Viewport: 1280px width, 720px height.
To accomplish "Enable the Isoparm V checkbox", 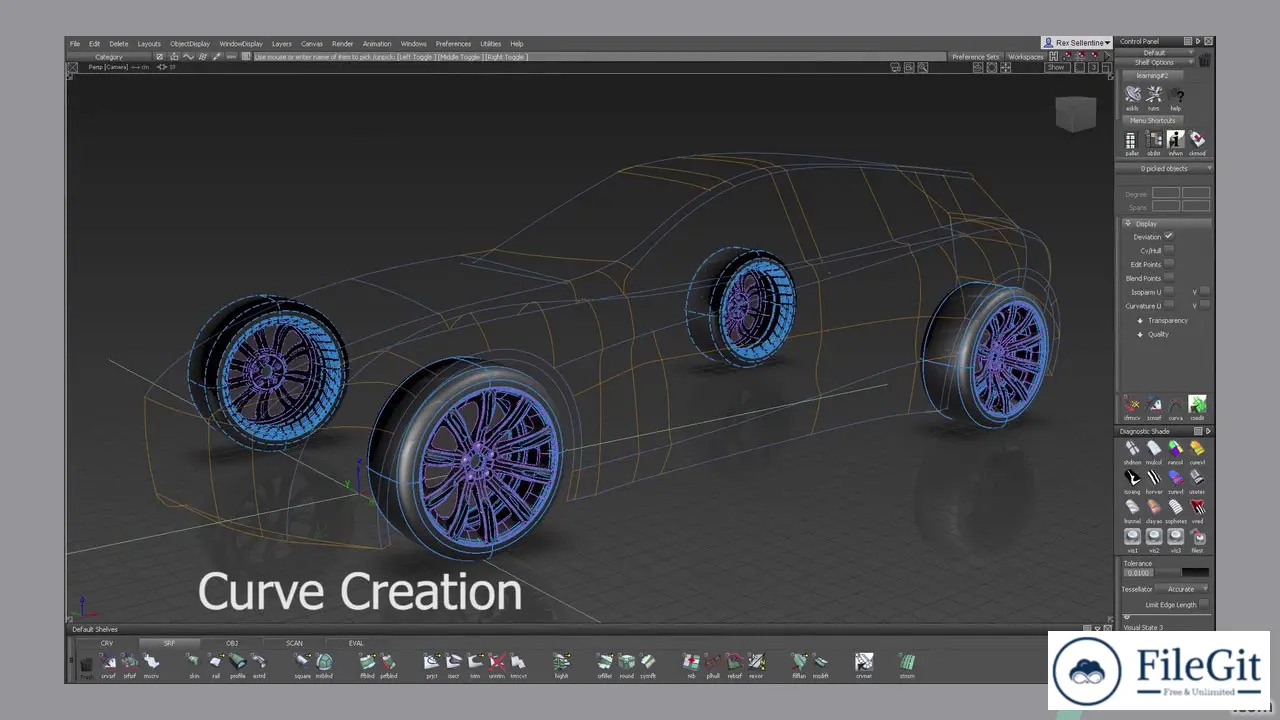I will pyautogui.click(x=1204, y=292).
